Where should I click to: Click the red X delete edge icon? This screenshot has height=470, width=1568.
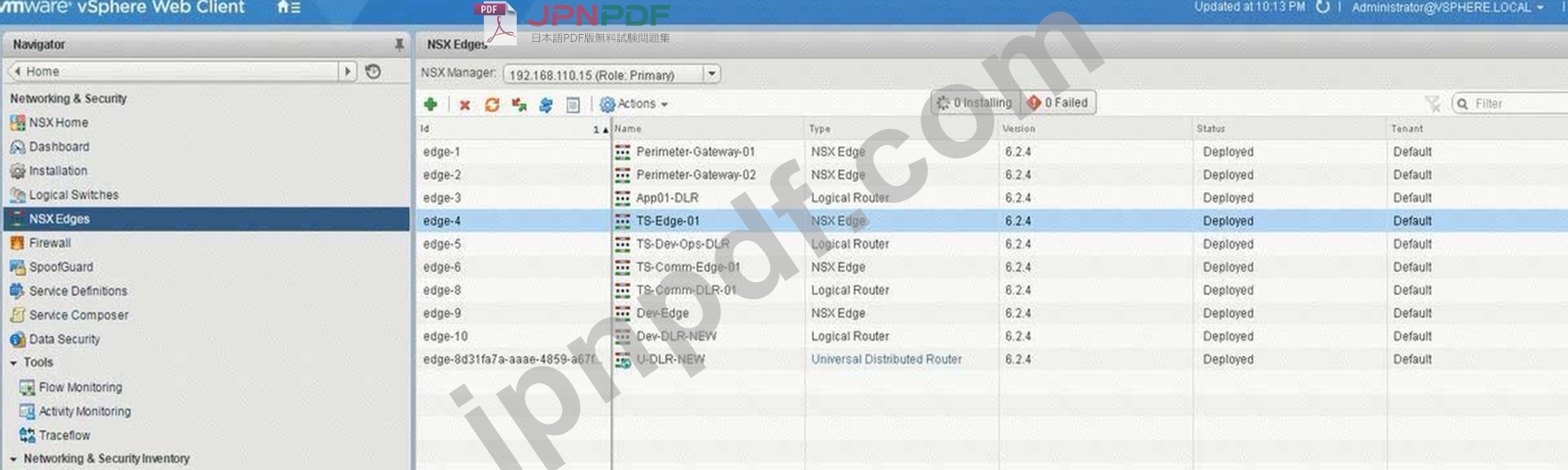[464, 105]
